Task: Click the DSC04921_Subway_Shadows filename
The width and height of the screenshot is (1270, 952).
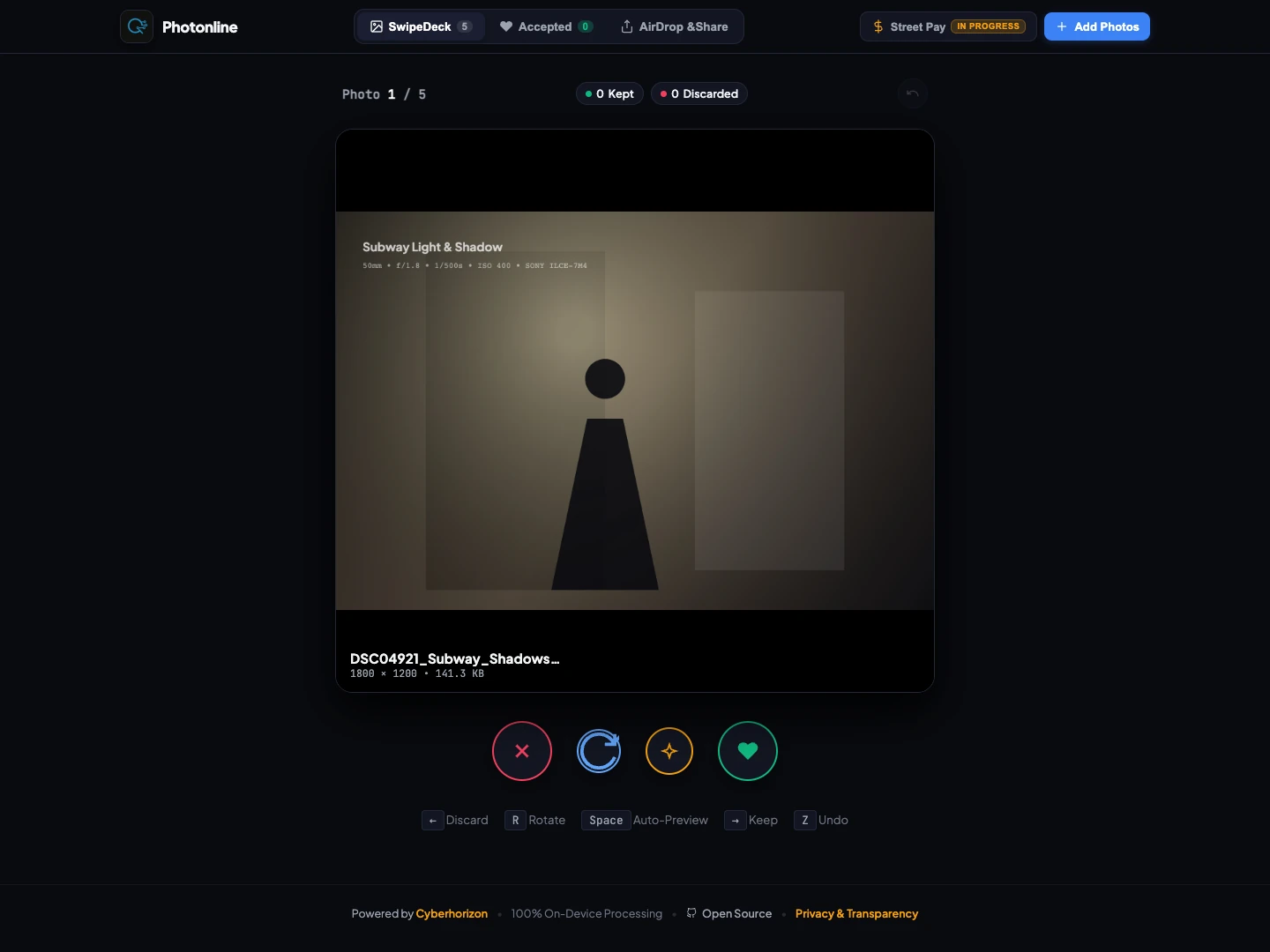Action: click(455, 658)
